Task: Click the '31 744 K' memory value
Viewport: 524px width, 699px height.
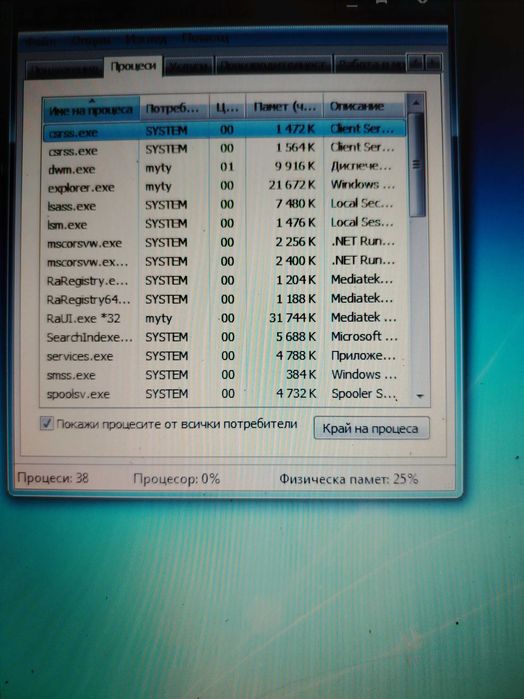Action: tap(293, 317)
